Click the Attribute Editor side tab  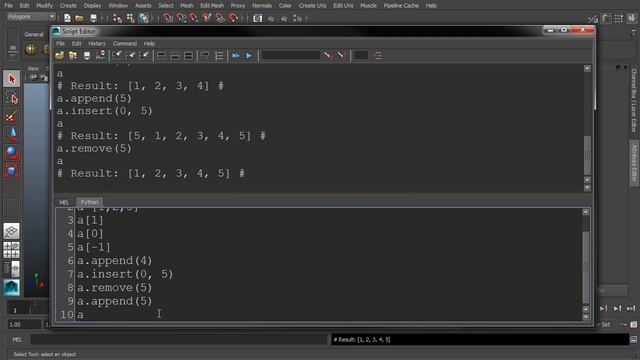click(x=634, y=163)
